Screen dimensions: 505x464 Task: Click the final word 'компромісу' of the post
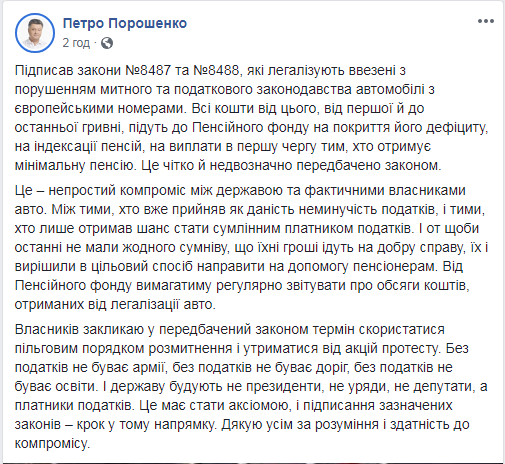(x=52, y=444)
